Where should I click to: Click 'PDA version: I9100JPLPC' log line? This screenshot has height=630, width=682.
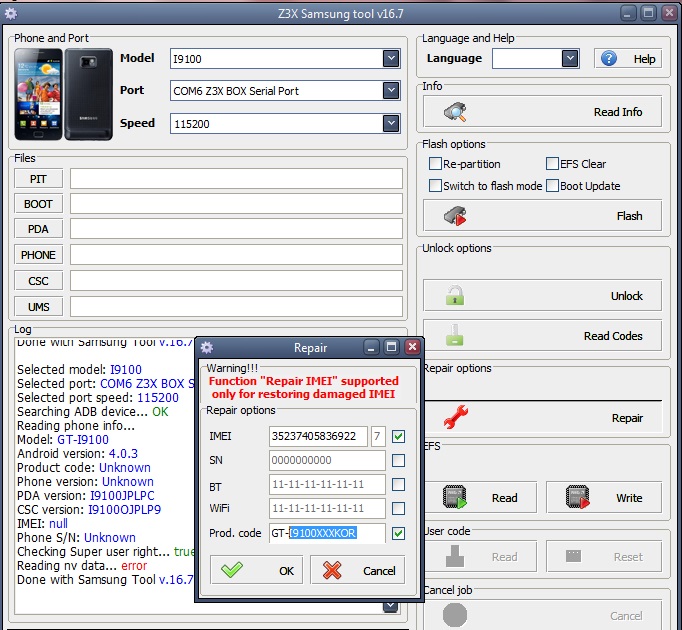tap(86, 496)
